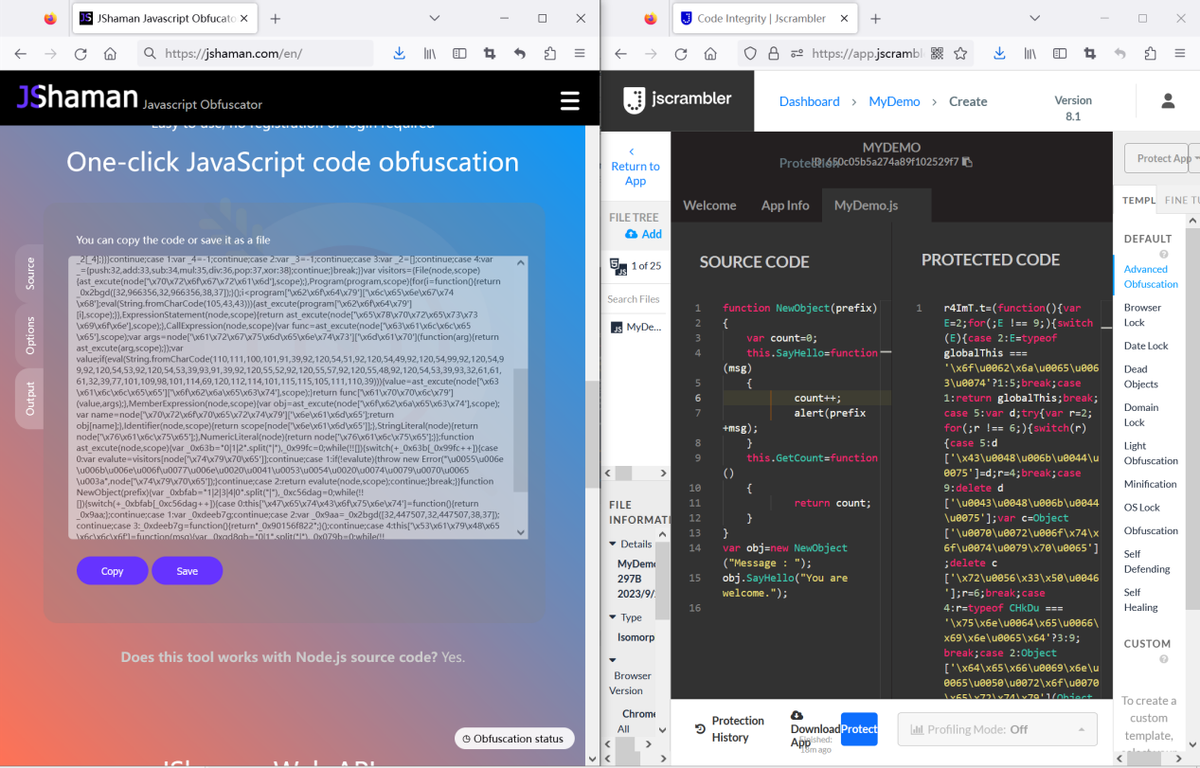The image size is (1200, 768).
Task: Switch to the App Info tab
Action: click(785, 205)
